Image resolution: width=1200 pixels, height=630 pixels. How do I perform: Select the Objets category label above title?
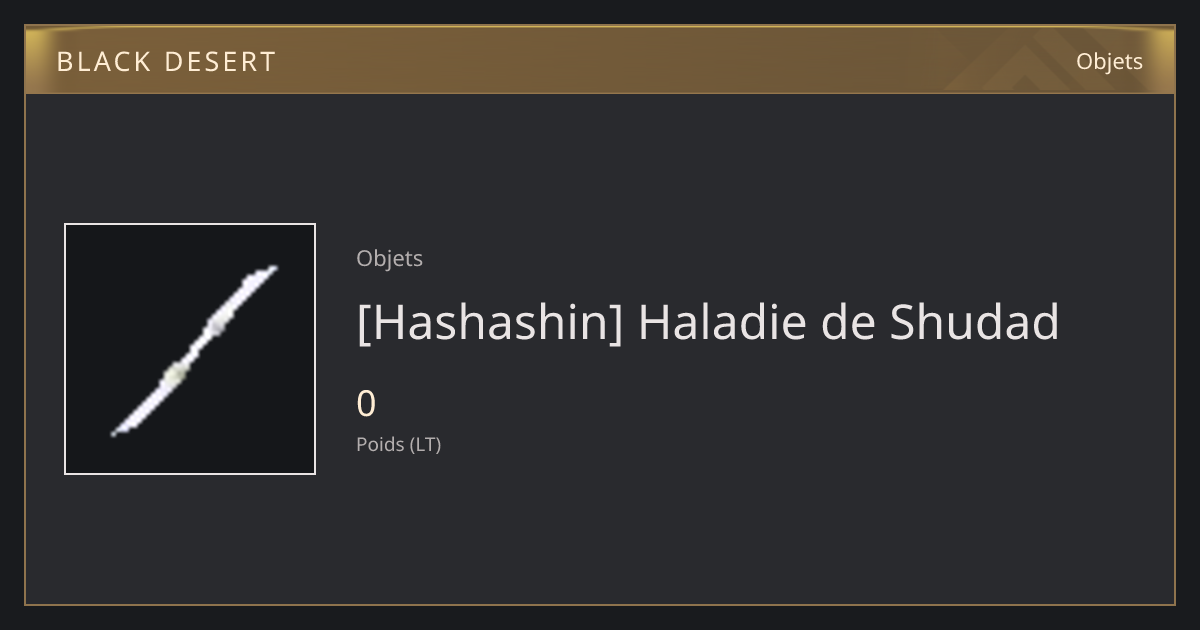389,258
